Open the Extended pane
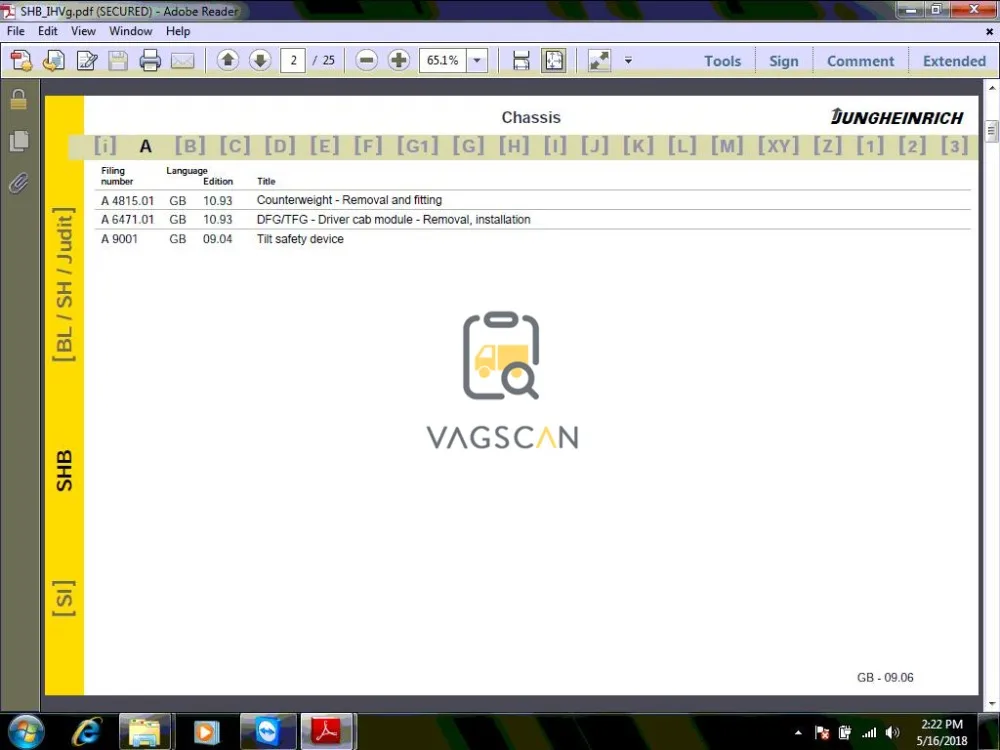 (954, 61)
